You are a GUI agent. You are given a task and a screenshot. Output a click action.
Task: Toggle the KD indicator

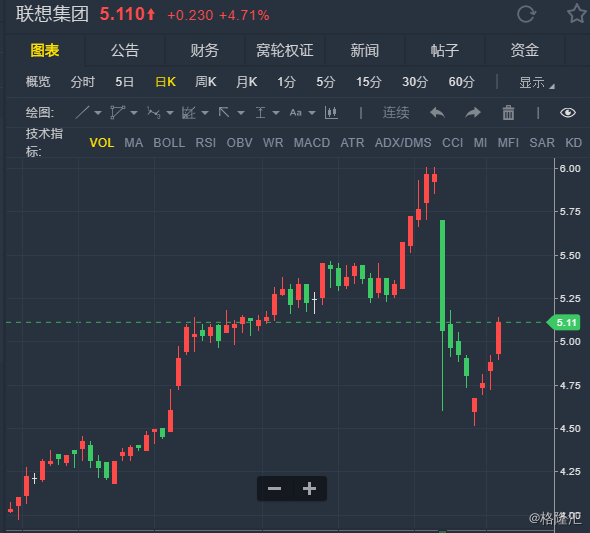(x=573, y=143)
